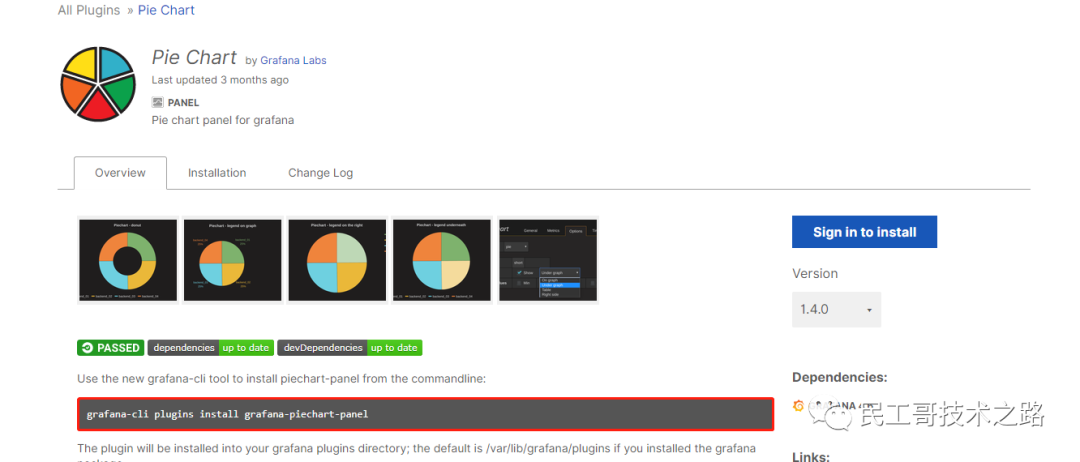This screenshot has height=462, width=1080.
Task: Open the legend underneath thumbnail
Action: pyautogui.click(x=442, y=260)
